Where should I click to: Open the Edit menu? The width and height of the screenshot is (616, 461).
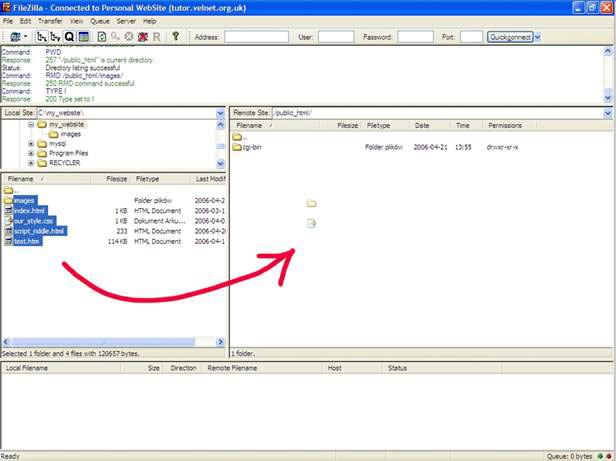click(x=26, y=21)
